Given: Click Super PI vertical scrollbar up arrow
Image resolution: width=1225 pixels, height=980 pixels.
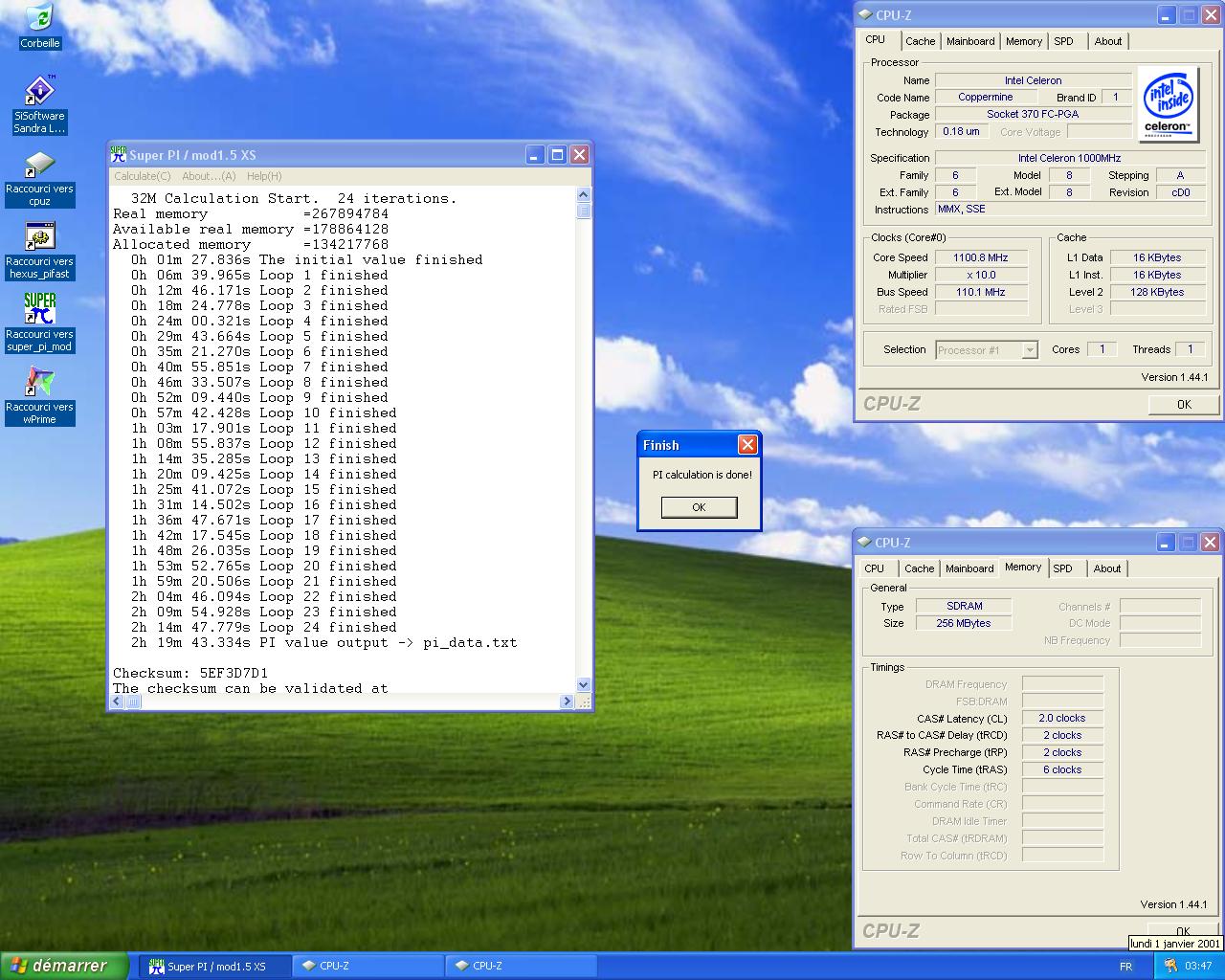Looking at the screenshot, I should [584, 194].
